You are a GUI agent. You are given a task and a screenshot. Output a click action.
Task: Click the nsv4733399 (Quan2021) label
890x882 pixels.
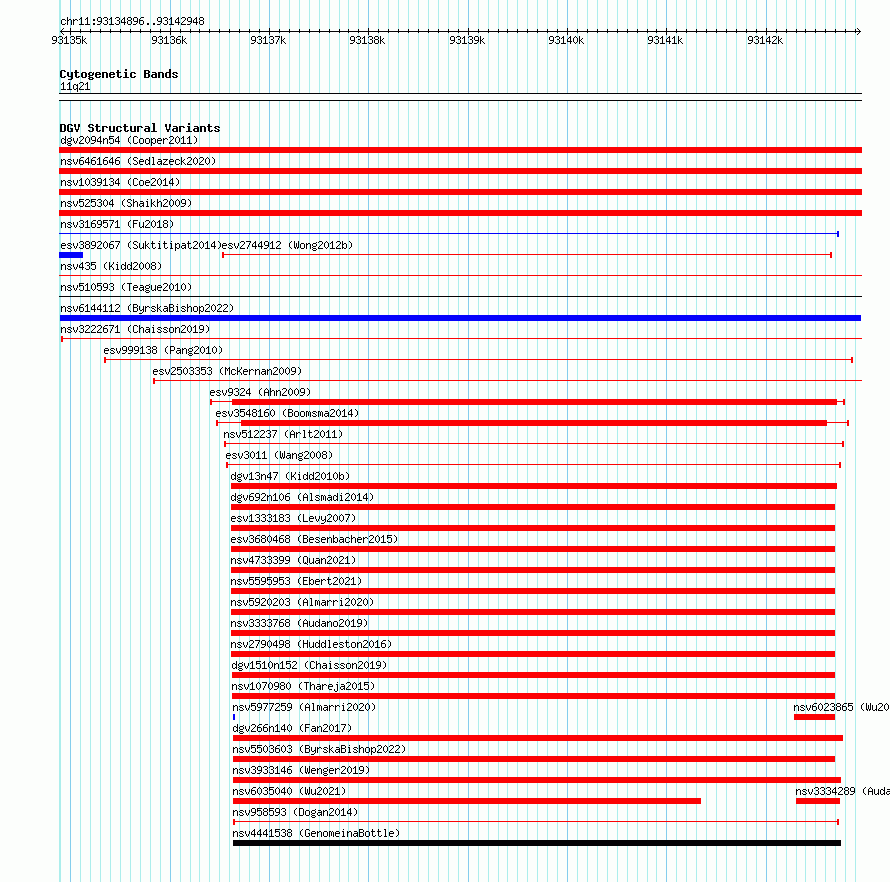tap(293, 560)
